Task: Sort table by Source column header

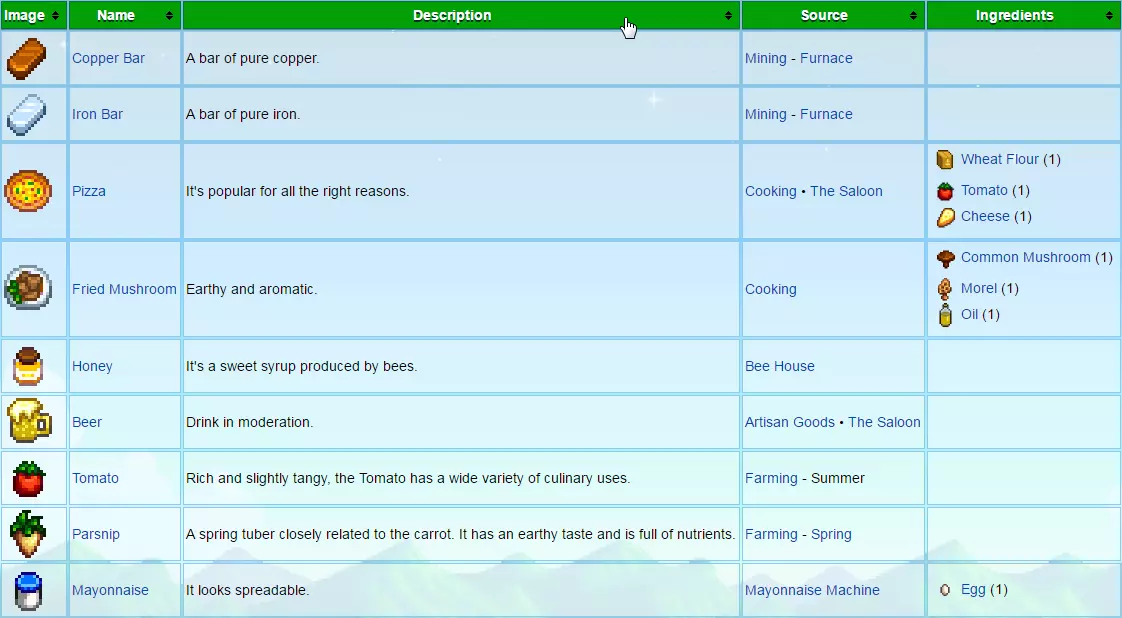Action: point(833,15)
